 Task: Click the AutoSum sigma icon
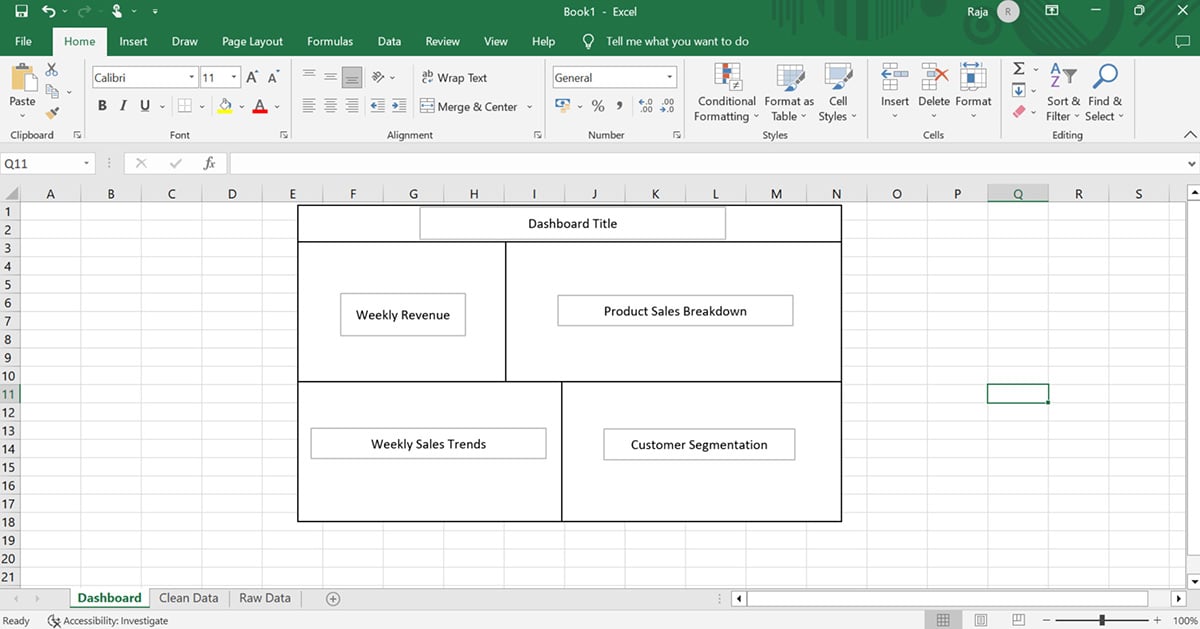pyautogui.click(x=1019, y=69)
